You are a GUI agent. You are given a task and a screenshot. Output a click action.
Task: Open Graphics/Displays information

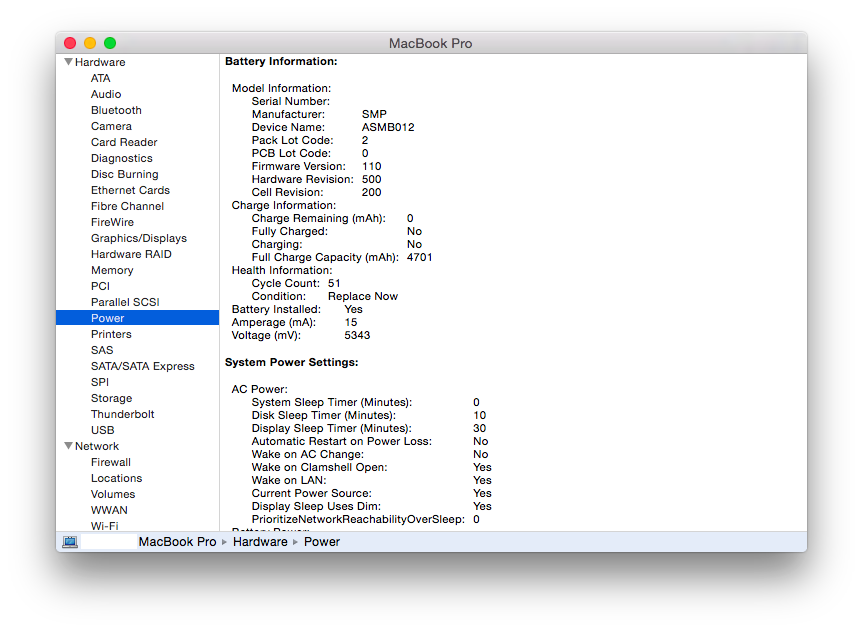(139, 238)
